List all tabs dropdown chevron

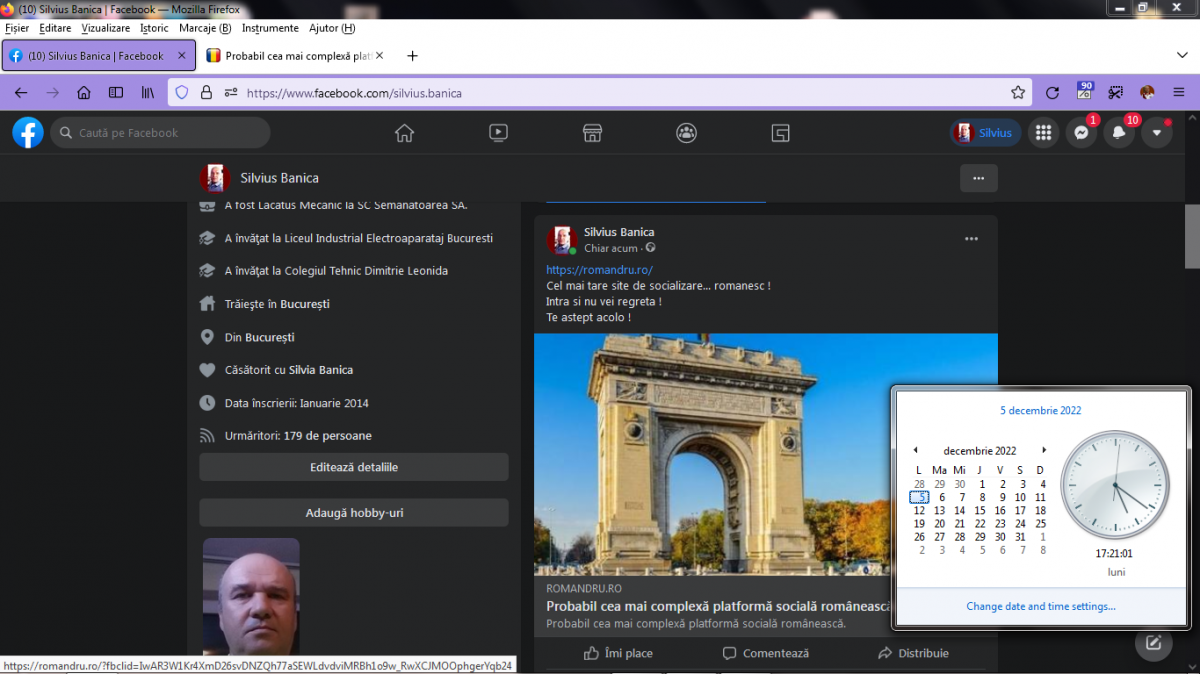point(1182,55)
